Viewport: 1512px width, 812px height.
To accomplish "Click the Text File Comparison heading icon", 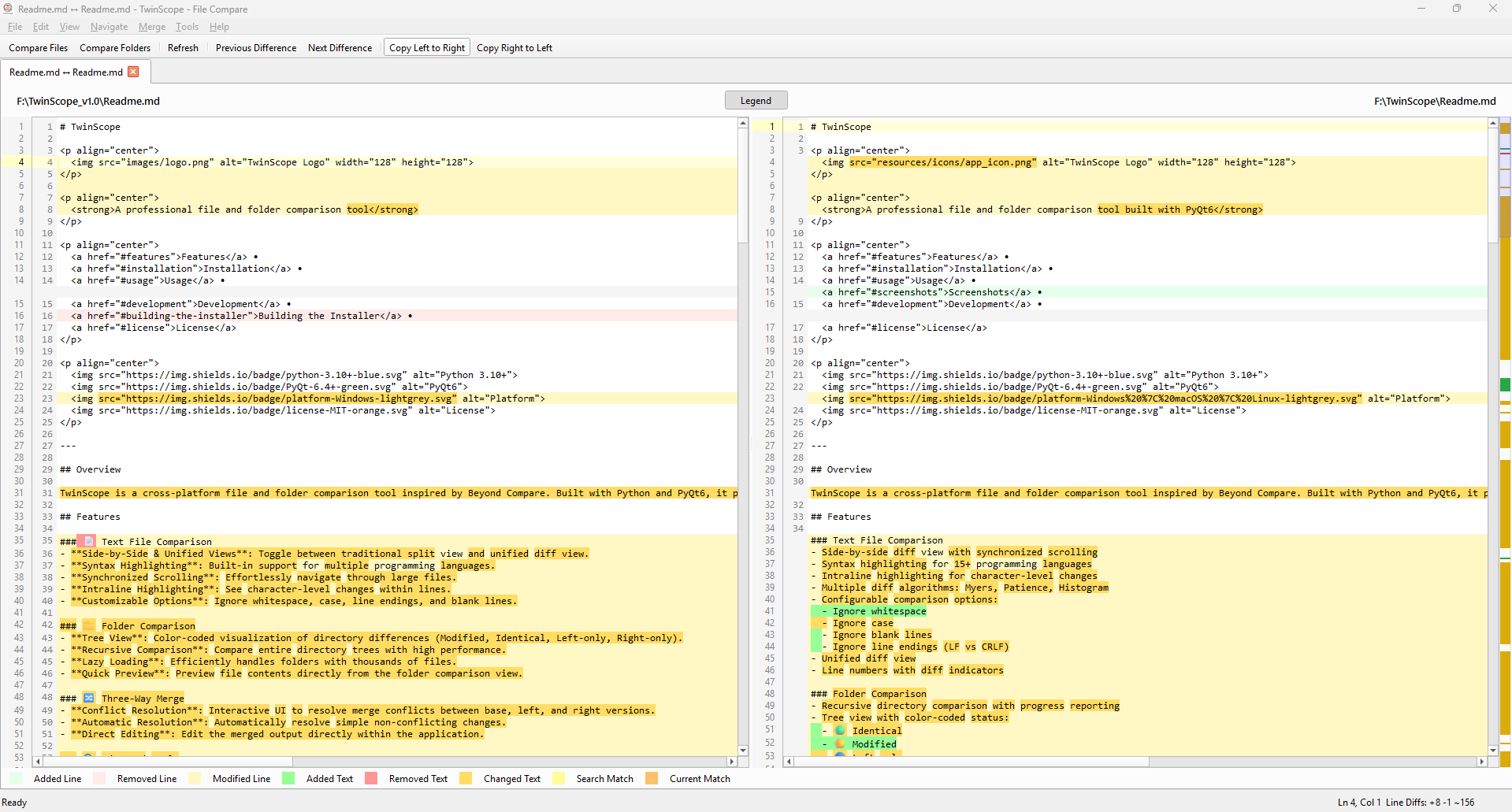I will point(89,541).
